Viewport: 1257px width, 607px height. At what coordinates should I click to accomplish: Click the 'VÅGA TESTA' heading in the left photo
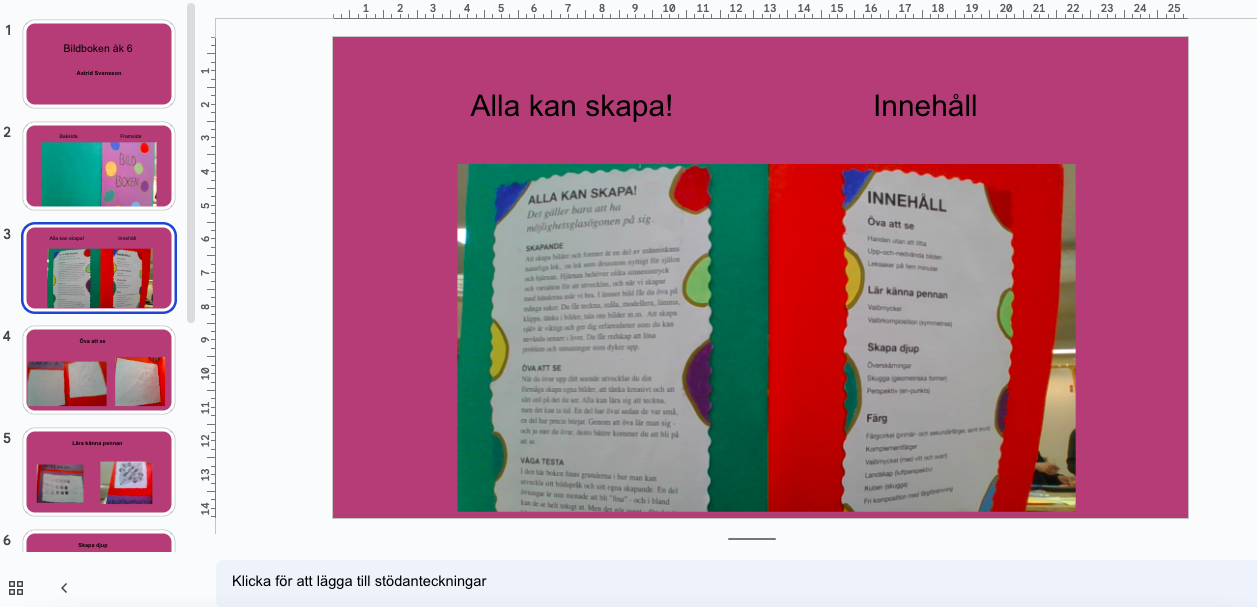tap(543, 461)
